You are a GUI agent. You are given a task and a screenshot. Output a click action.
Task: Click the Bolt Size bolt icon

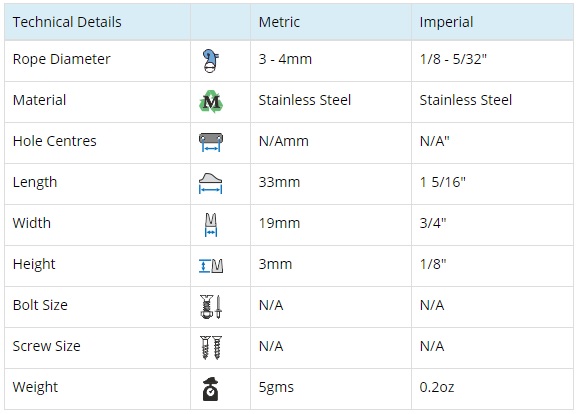tap(211, 306)
